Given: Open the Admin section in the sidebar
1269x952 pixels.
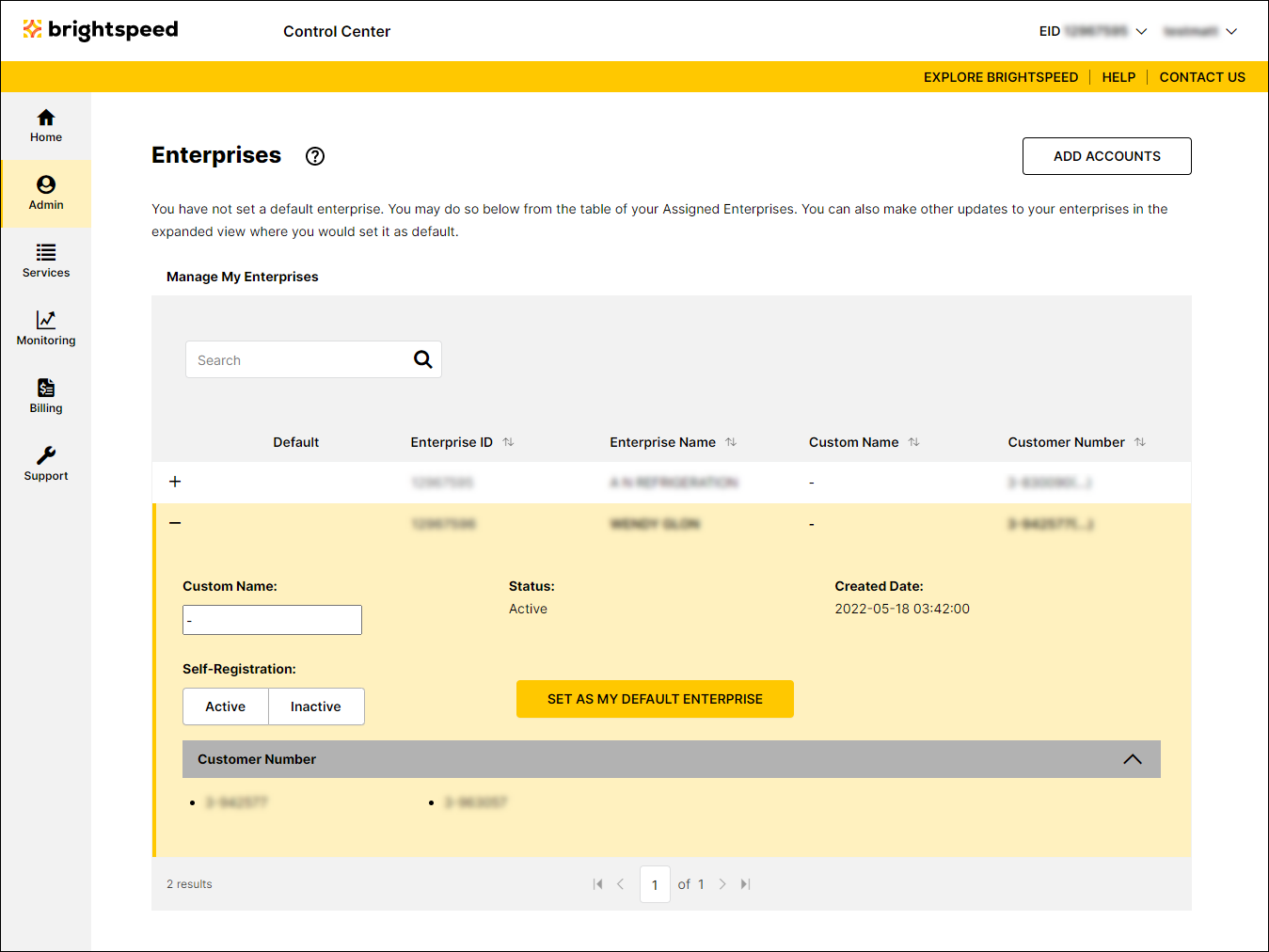Looking at the screenshot, I should pos(46,194).
